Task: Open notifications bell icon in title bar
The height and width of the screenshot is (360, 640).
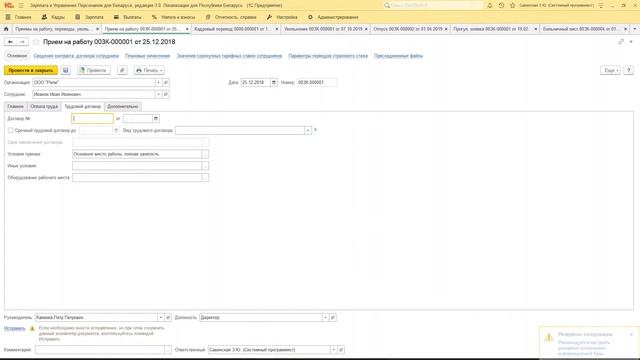Action: [490, 5]
